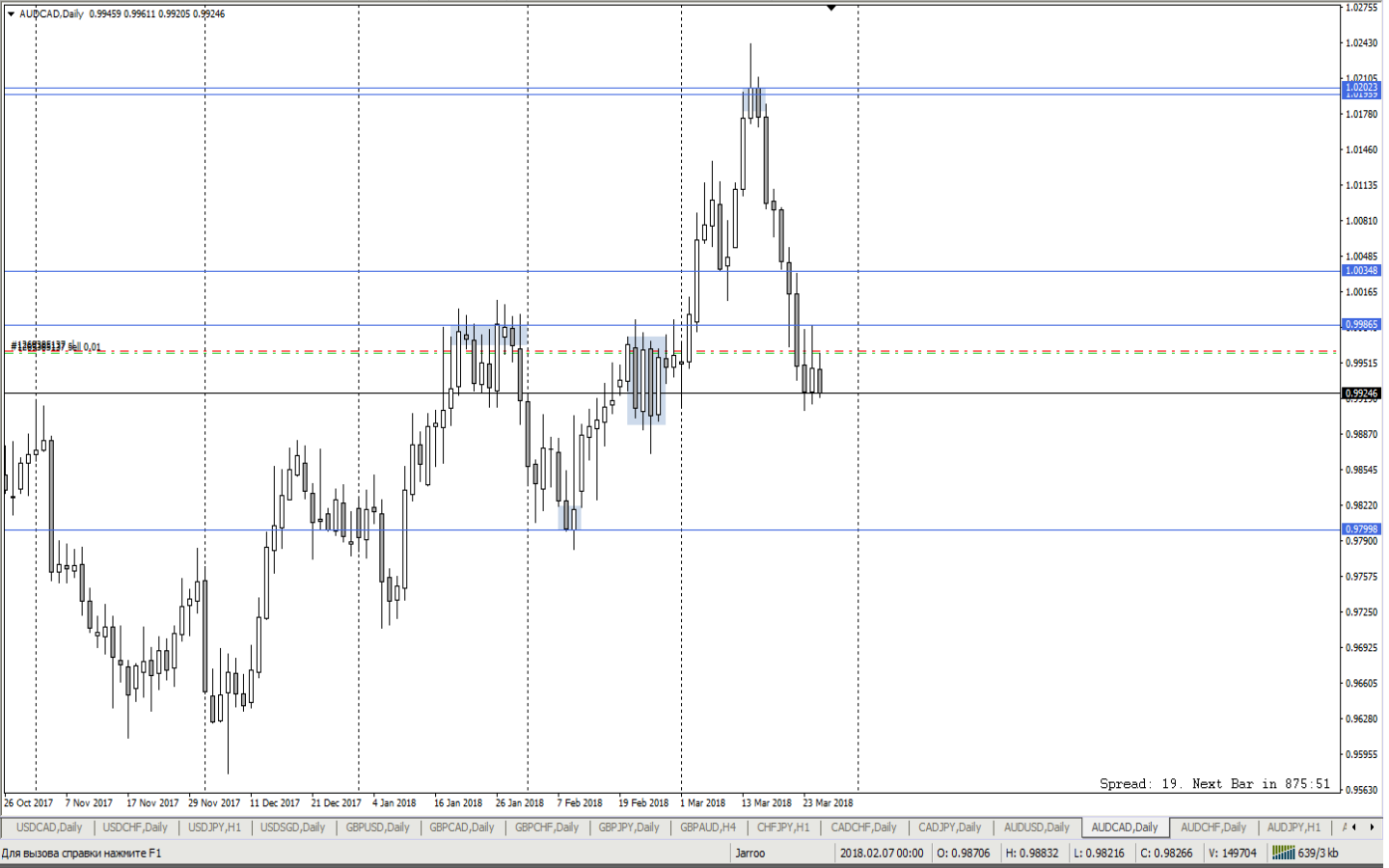This screenshot has height=868, width=1389.
Task: Click the O: 0.98706 open price field
Action: pos(963,853)
